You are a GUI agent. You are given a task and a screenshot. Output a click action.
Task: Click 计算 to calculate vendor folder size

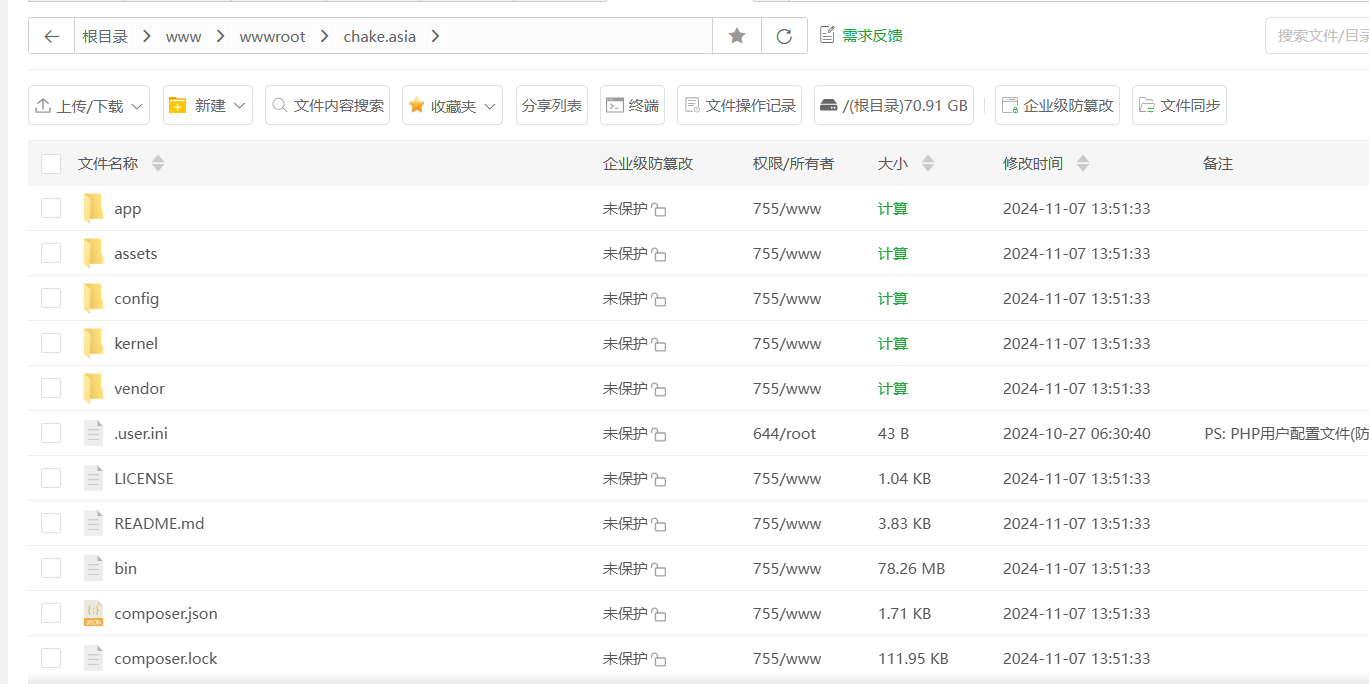892,388
